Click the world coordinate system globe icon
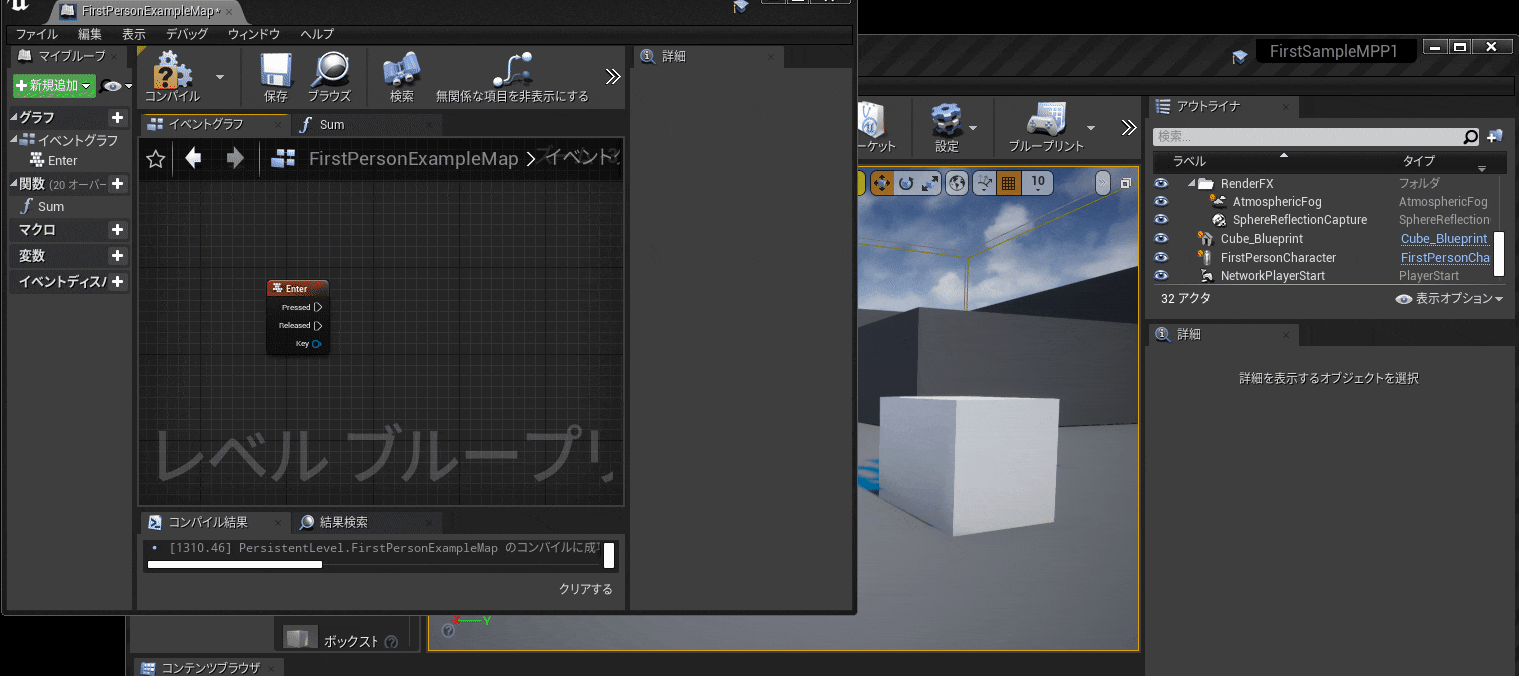 (x=955, y=183)
